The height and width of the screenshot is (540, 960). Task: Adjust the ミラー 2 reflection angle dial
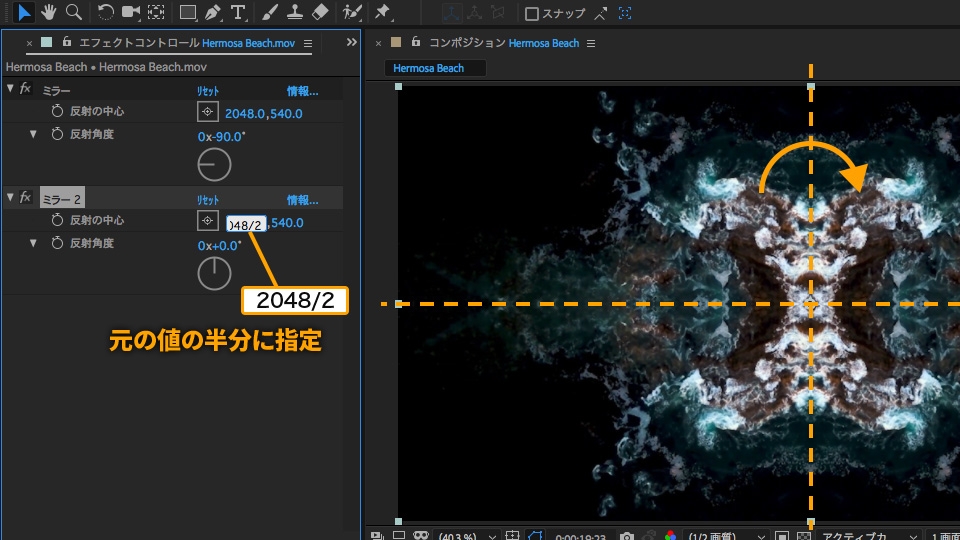pyautogui.click(x=214, y=274)
